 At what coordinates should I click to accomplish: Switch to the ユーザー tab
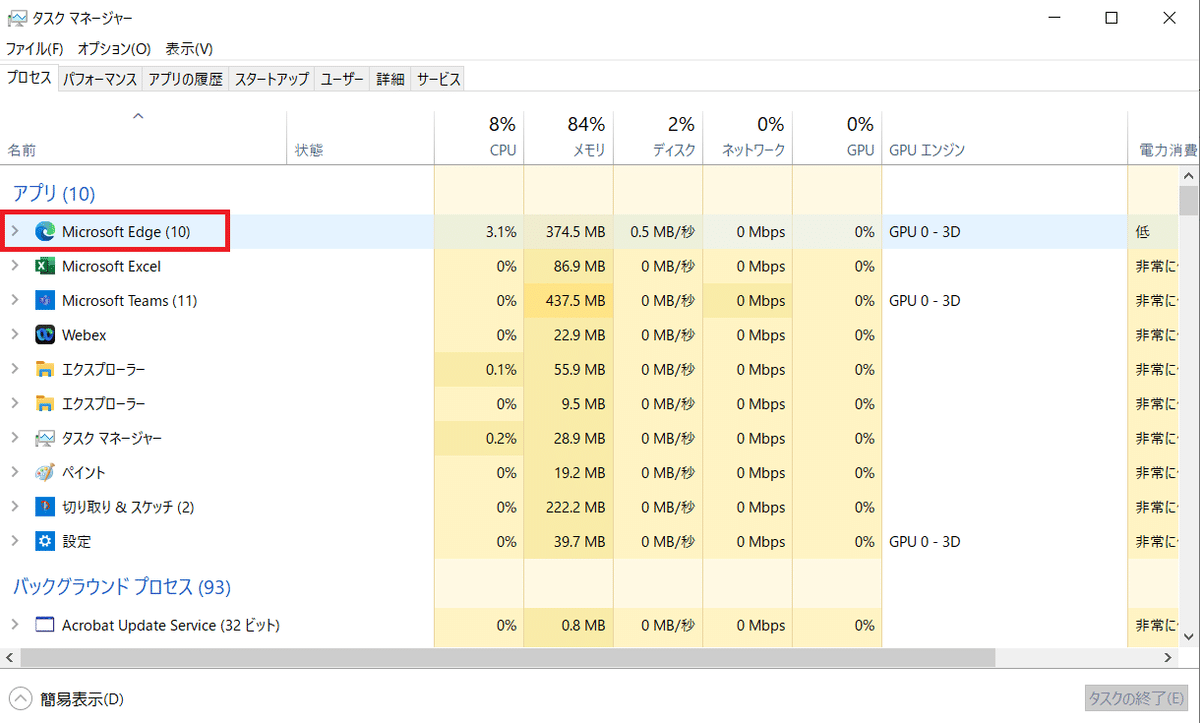[x=342, y=79]
